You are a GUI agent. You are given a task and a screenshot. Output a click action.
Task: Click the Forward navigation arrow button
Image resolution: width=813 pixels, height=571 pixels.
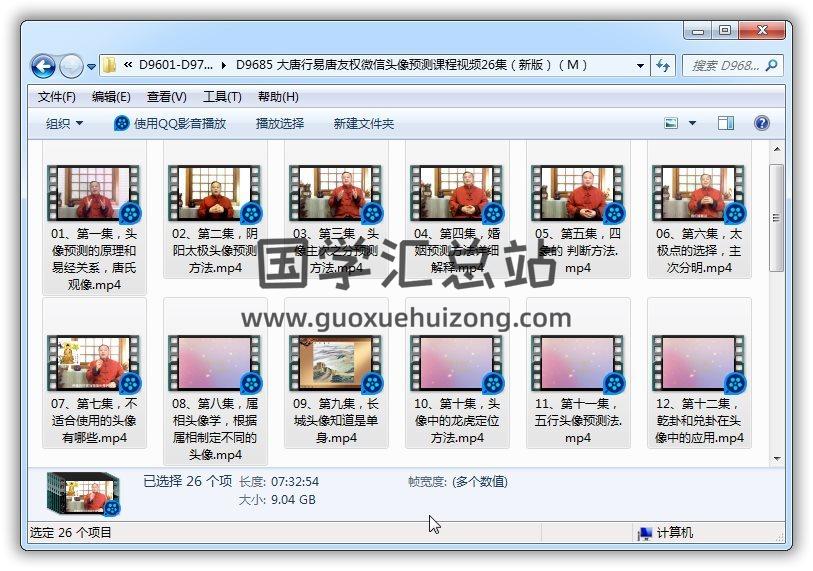pyautogui.click(x=71, y=67)
